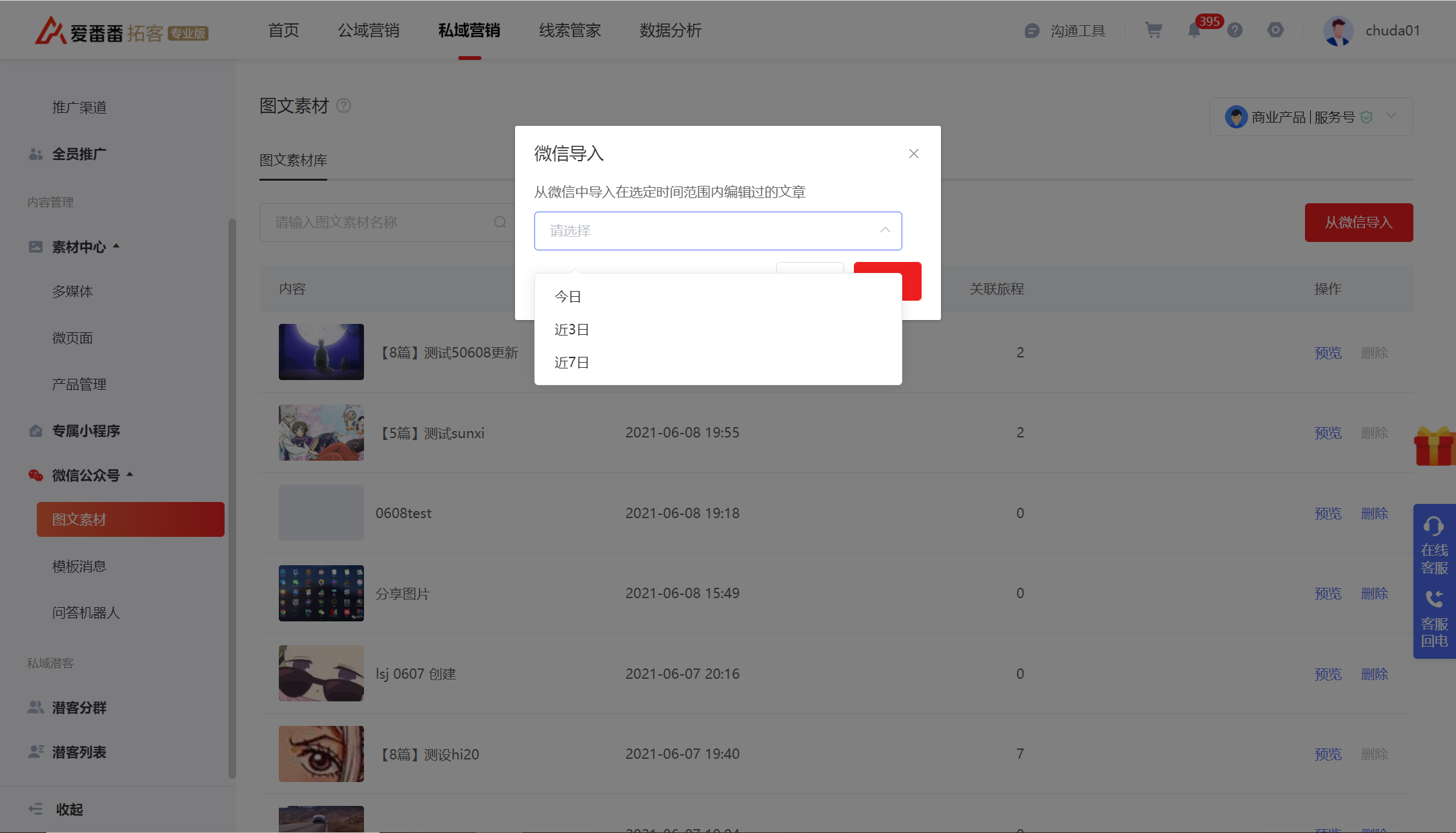
Task: Select 图文素材 in the sidebar
Action: click(x=130, y=519)
